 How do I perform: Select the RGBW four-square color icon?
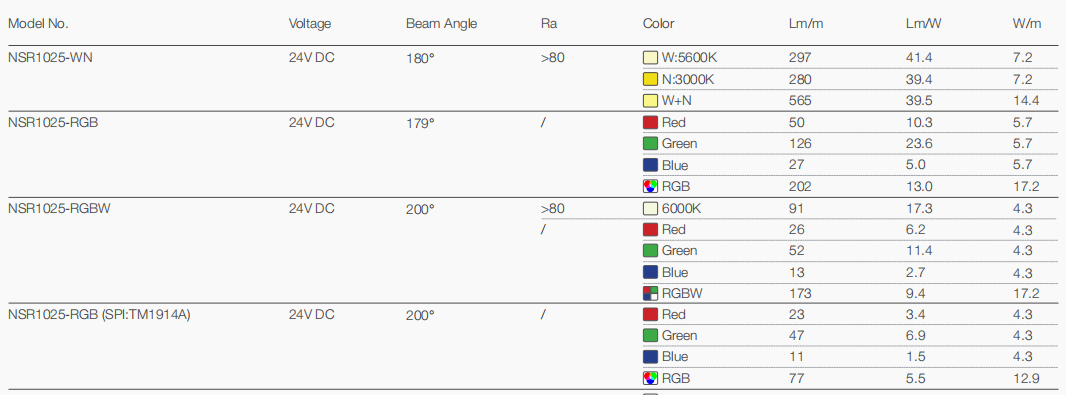(651, 294)
